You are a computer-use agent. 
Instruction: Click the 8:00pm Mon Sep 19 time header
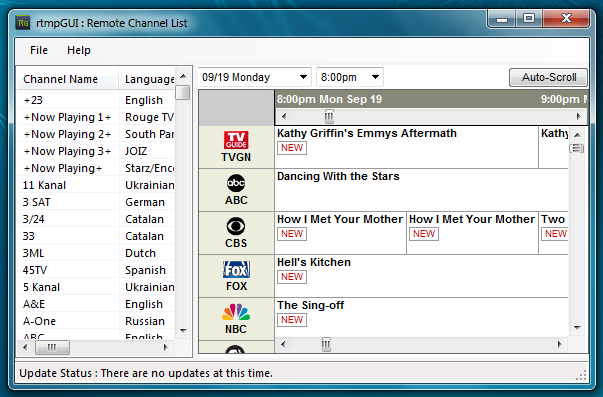click(x=330, y=99)
